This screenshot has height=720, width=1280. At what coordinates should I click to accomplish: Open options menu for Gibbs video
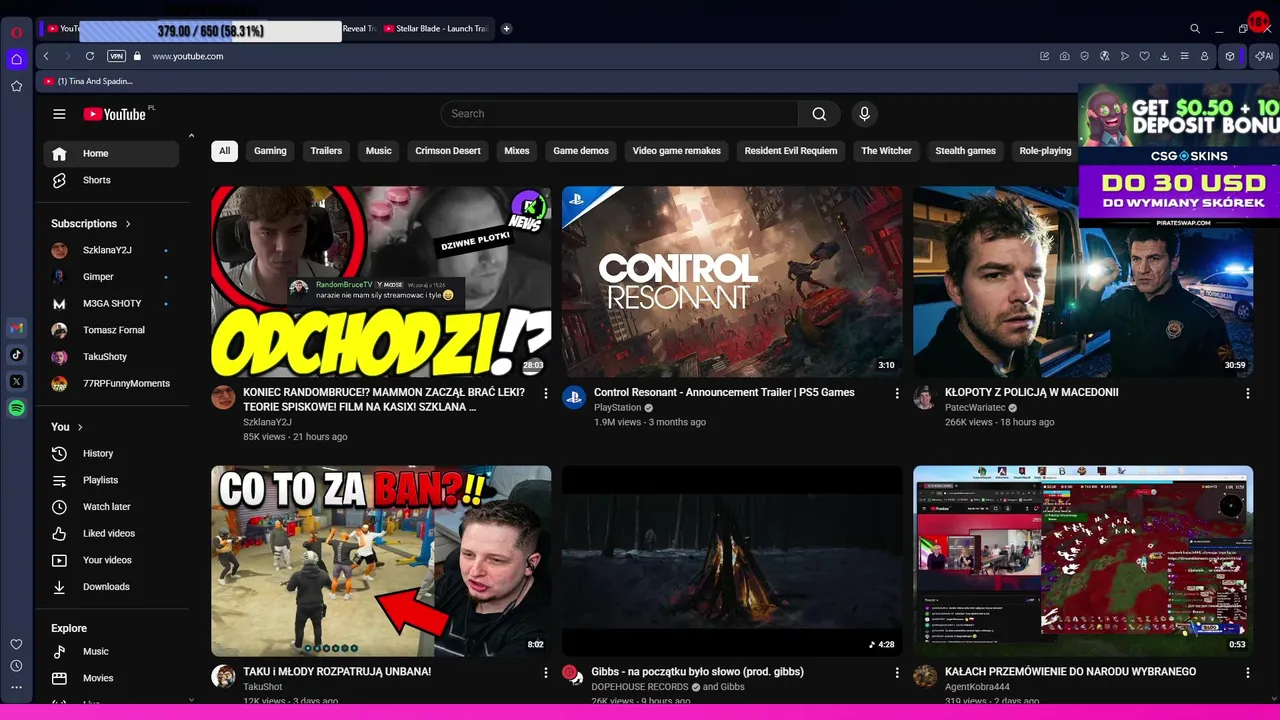point(897,673)
